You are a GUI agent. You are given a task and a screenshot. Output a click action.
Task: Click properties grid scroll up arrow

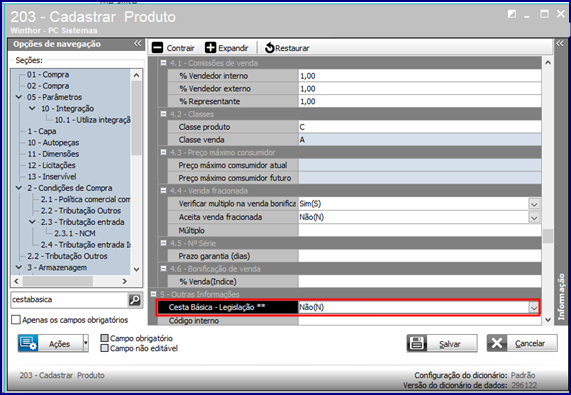point(548,63)
